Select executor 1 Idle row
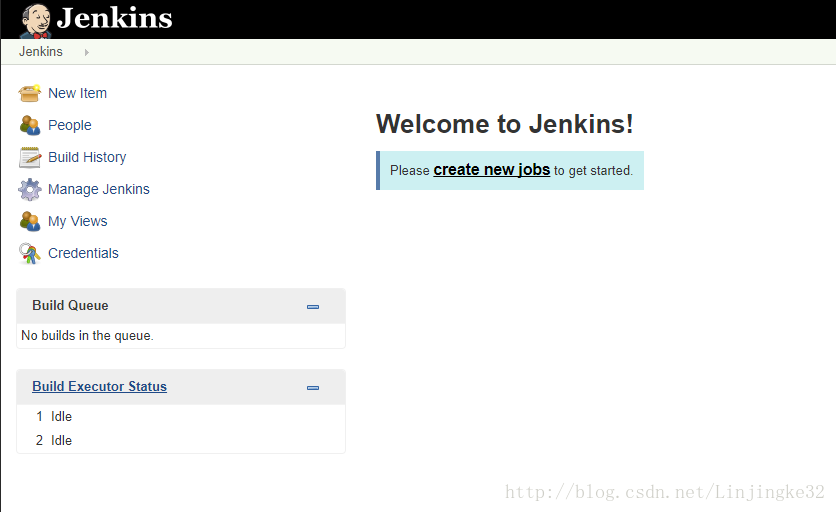This screenshot has width=836, height=512. [x=181, y=417]
